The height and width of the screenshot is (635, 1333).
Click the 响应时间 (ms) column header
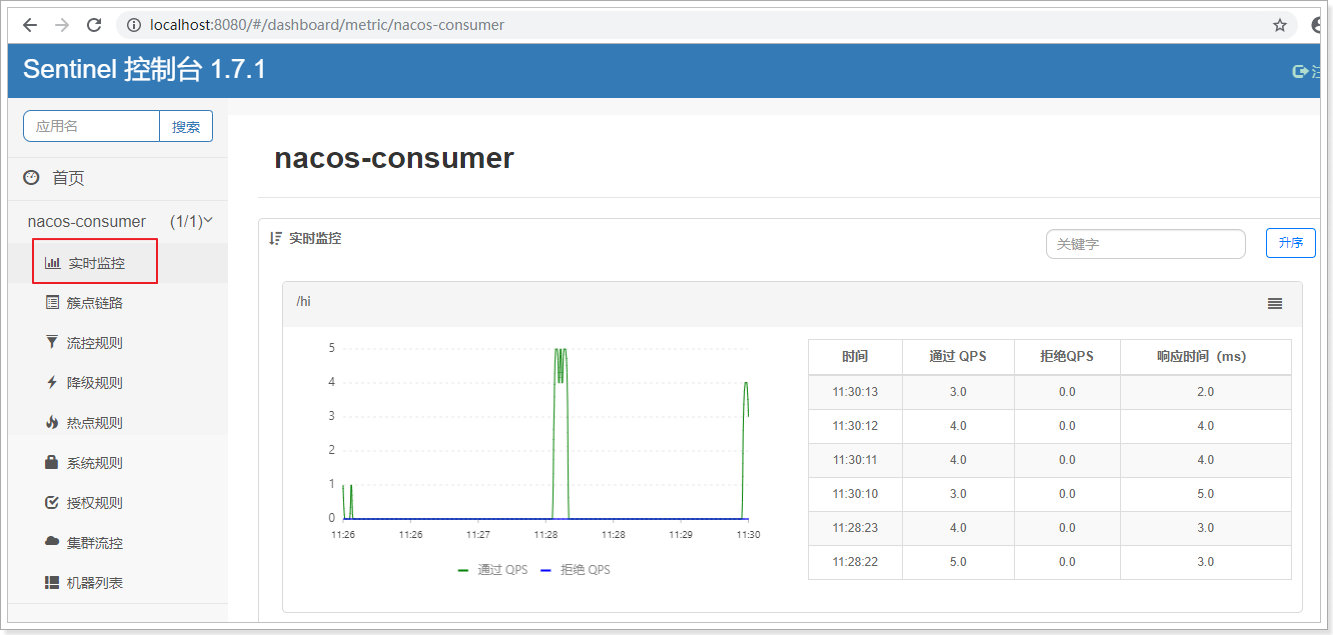pyautogui.click(x=1206, y=356)
